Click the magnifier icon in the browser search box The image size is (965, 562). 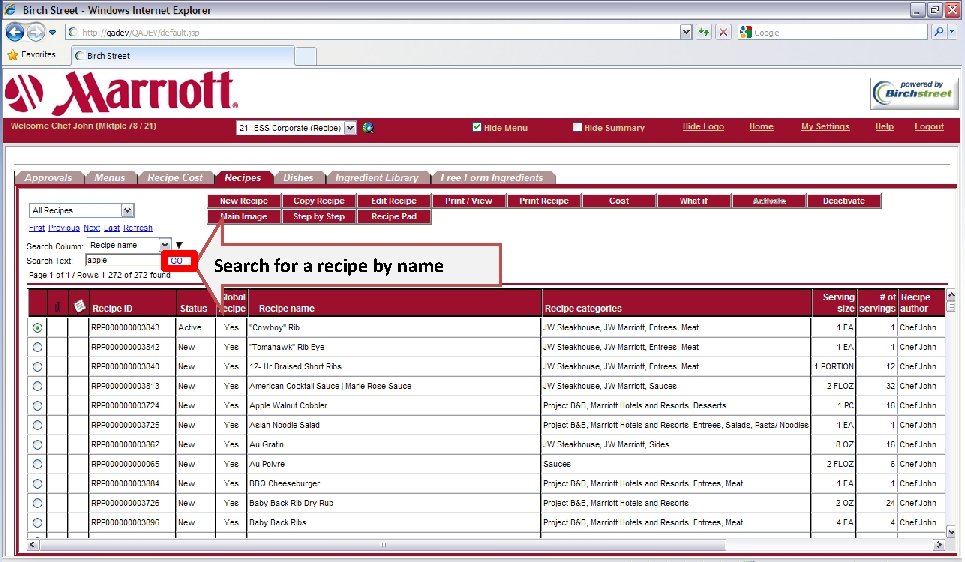click(938, 32)
